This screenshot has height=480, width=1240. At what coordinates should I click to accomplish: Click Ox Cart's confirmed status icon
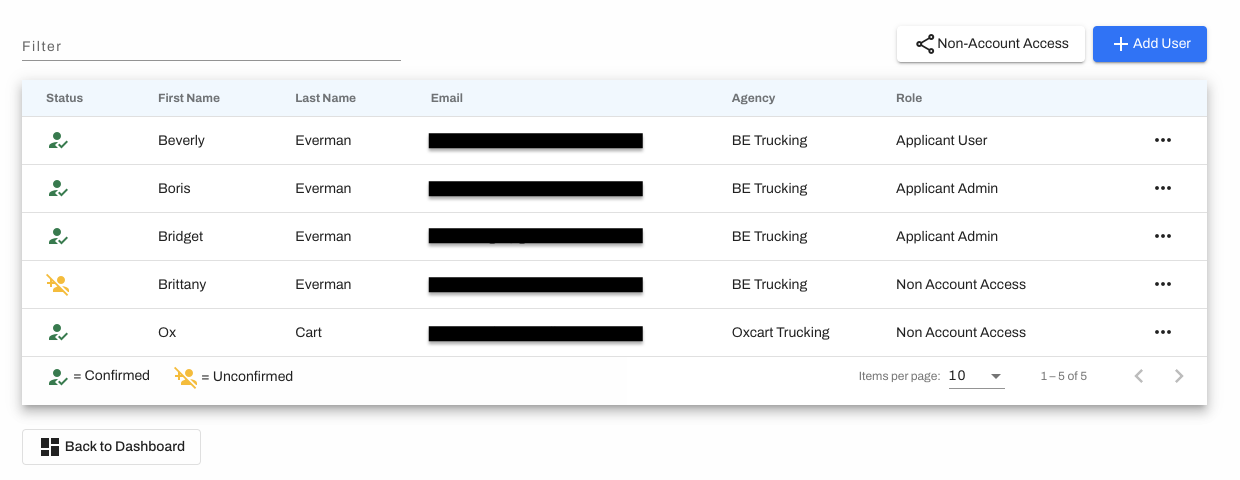pyautogui.click(x=58, y=333)
